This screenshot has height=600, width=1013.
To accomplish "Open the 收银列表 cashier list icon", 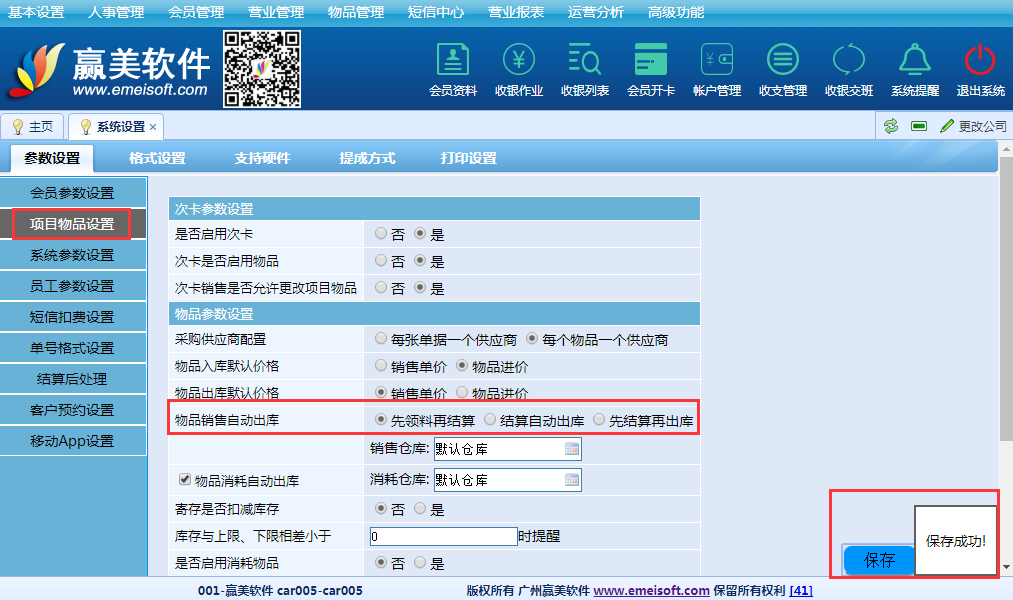I will coord(584,62).
